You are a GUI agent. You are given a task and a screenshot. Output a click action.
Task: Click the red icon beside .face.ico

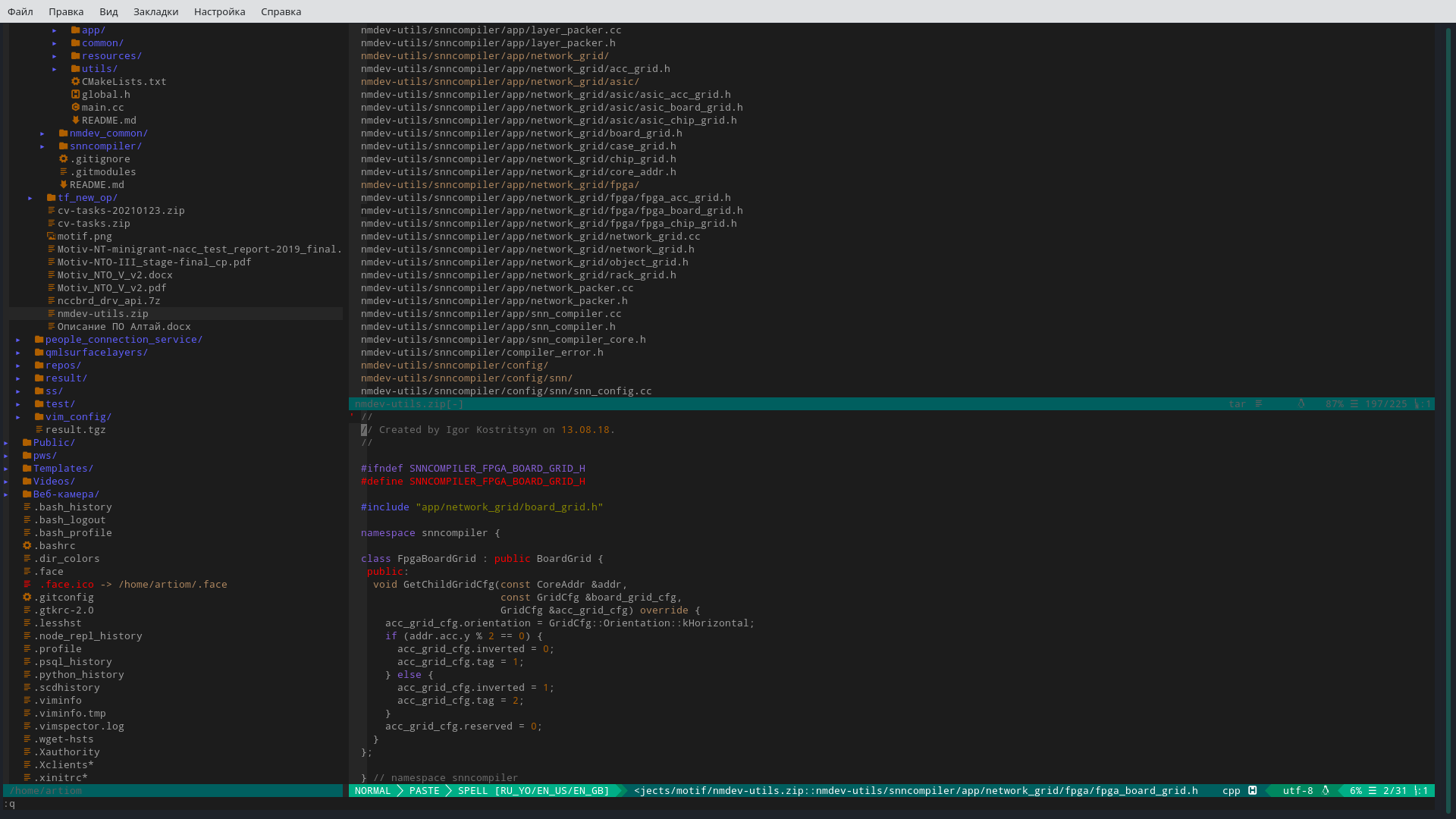(27, 585)
